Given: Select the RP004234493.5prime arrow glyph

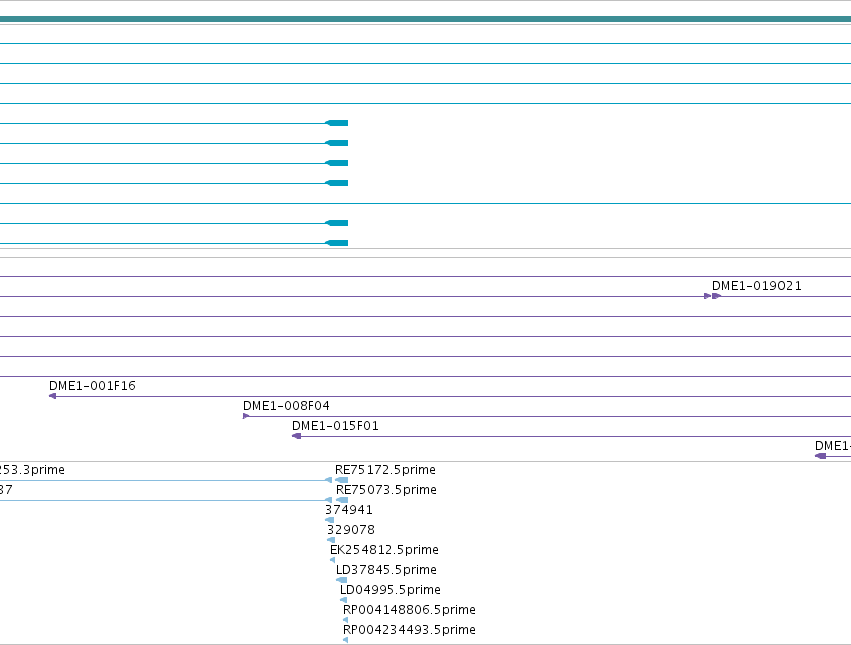Looking at the screenshot, I should (x=346, y=640).
